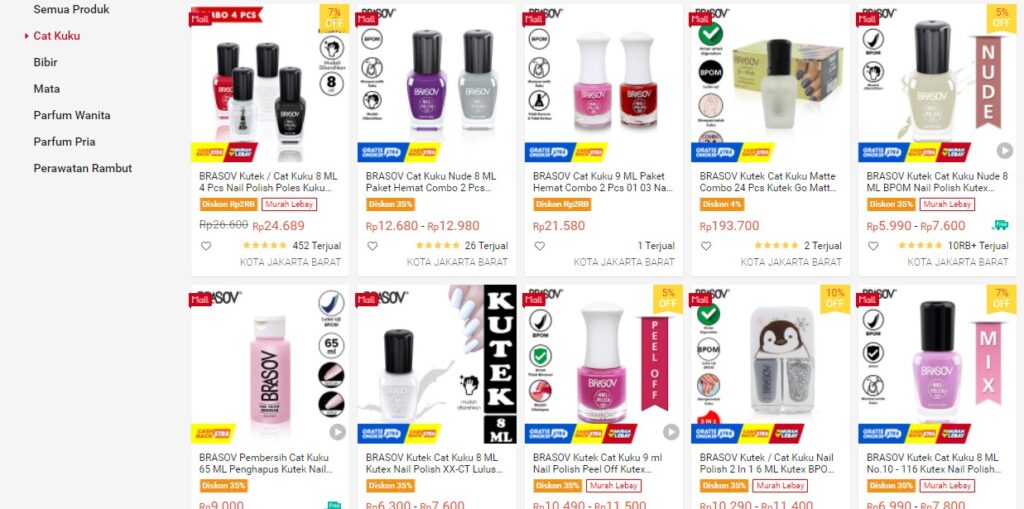The width and height of the screenshot is (1024, 509).
Task: Open Perawatan Rambut category
Action: tap(83, 168)
